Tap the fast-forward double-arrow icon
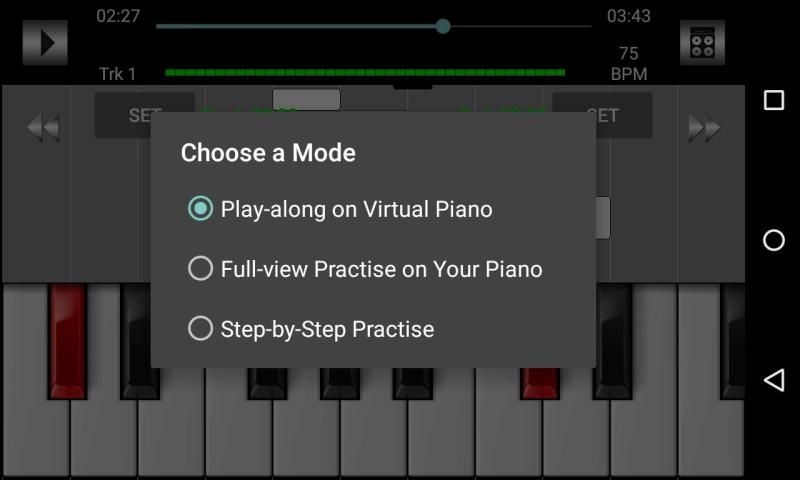Screen dimensions: 800x480 click(x=704, y=128)
